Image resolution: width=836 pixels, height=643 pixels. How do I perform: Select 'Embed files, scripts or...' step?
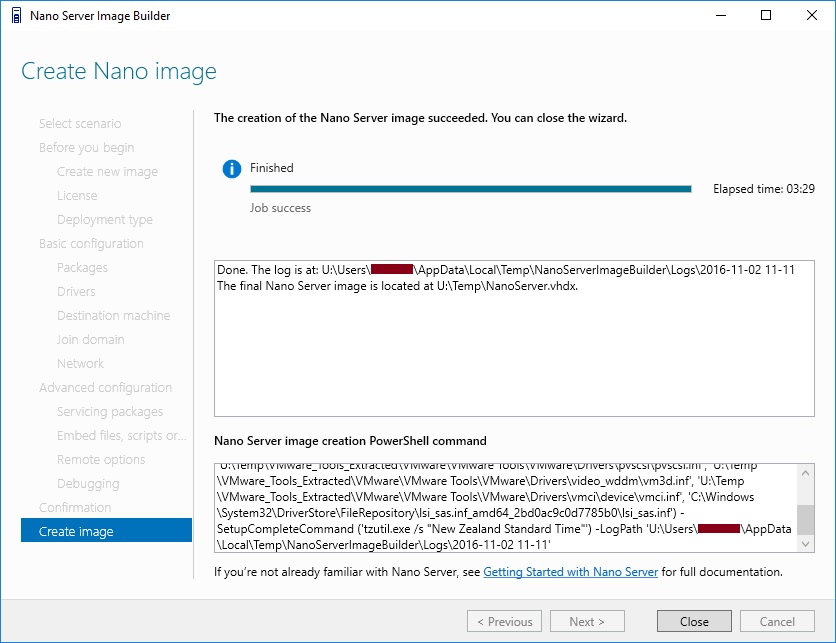122,436
